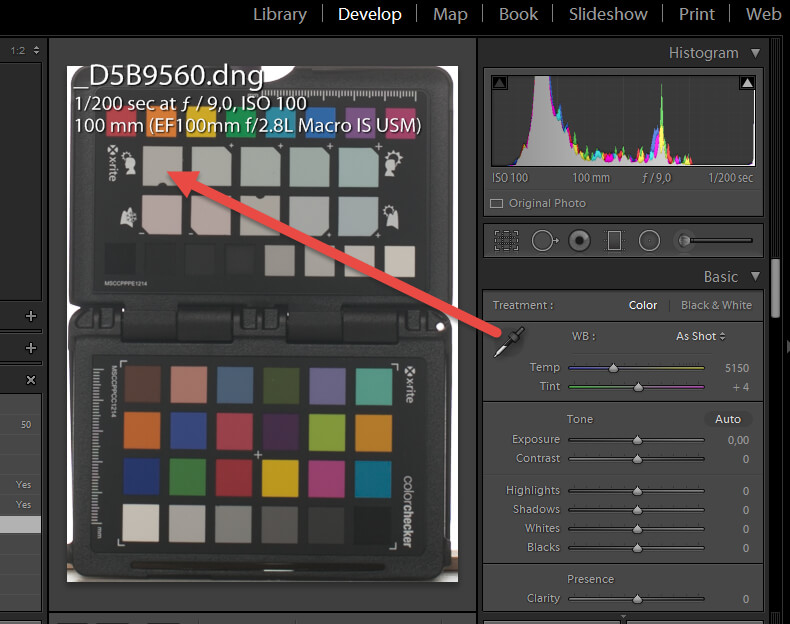
Task: Select the Spot Removal tool
Action: tap(545, 241)
